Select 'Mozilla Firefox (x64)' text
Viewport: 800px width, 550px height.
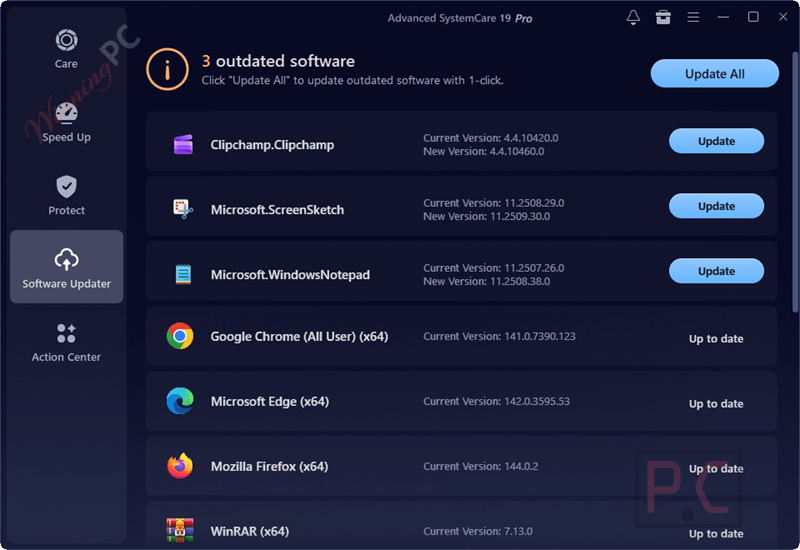tap(269, 466)
